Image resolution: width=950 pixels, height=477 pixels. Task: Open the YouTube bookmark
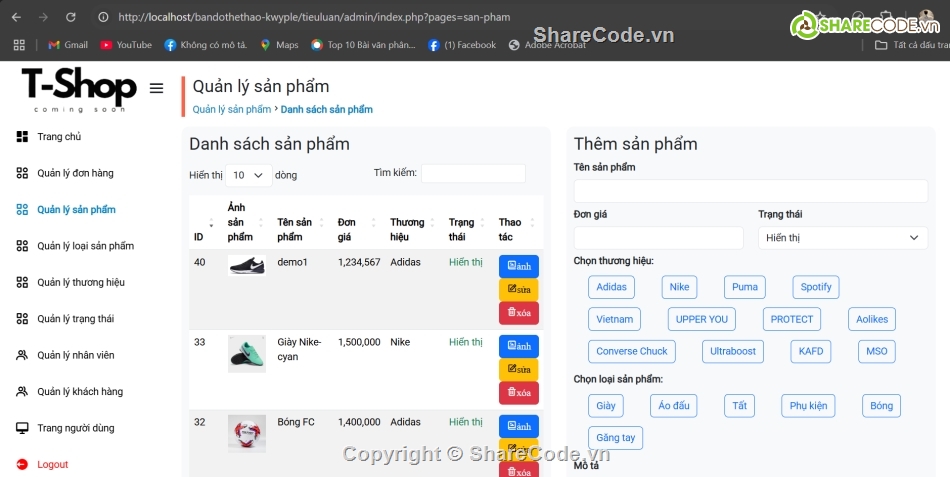[x=126, y=45]
